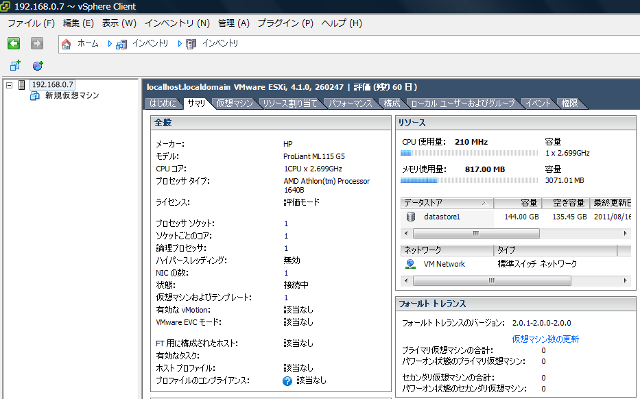The width and height of the screenshot is (640, 399).
Task: Click the 144.00 GB capacity value
Action: [x=522, y=217]
